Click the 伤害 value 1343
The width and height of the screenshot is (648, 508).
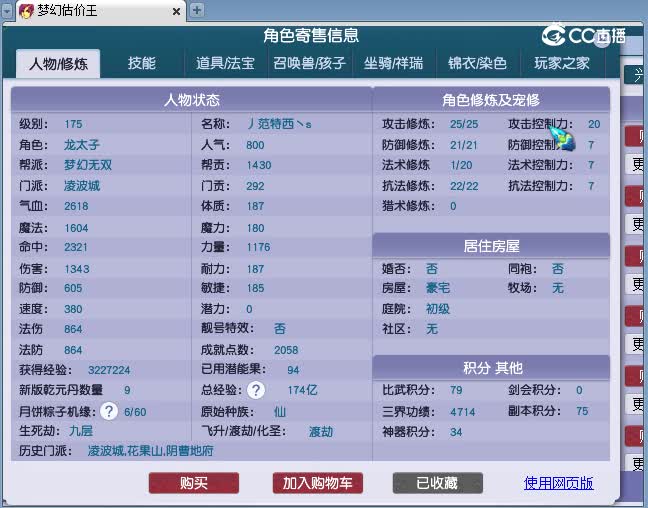click(x=77, y=269)
